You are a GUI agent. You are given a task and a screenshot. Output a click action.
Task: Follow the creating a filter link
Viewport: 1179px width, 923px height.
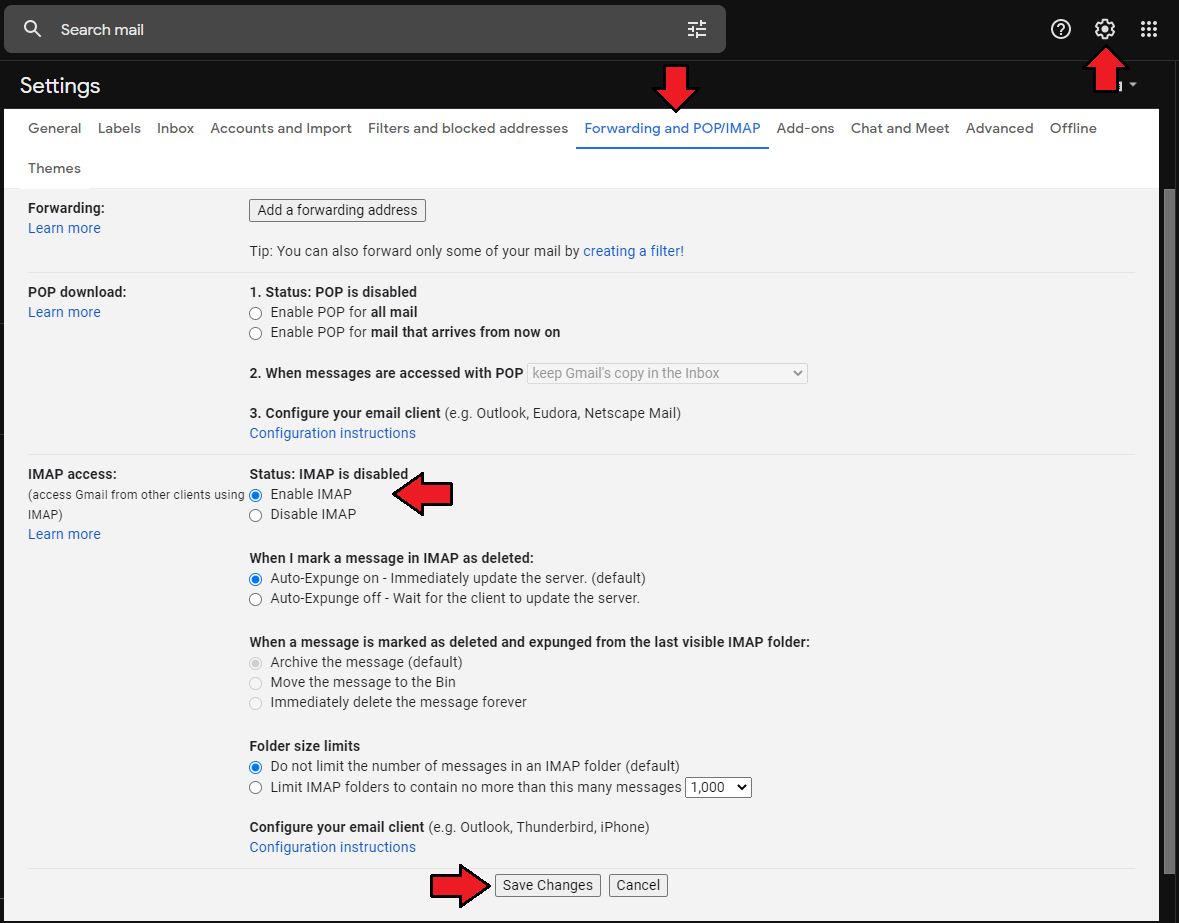[x=633, y=251]
